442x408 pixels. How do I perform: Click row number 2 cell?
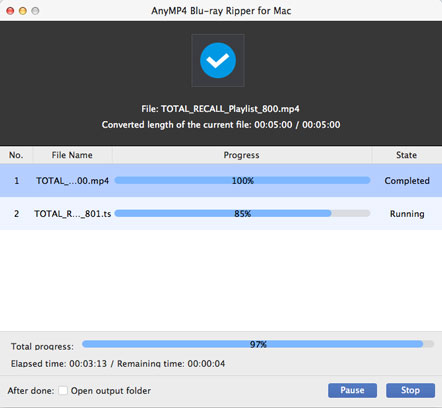pos(16,214)
